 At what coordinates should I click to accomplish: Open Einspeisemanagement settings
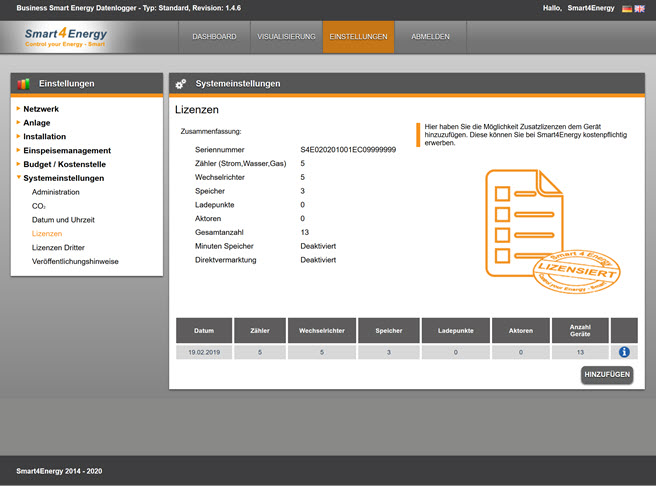point(67,151)
